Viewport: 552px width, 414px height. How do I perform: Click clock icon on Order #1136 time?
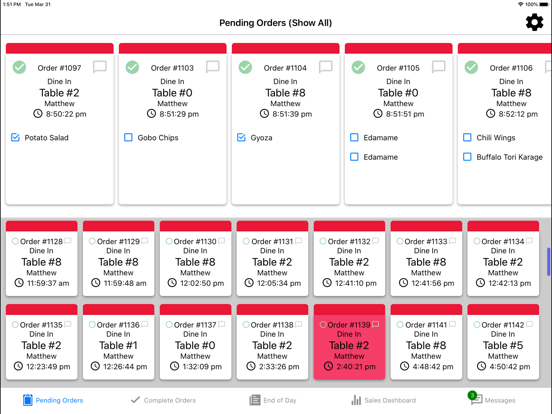tap(95, 366)
